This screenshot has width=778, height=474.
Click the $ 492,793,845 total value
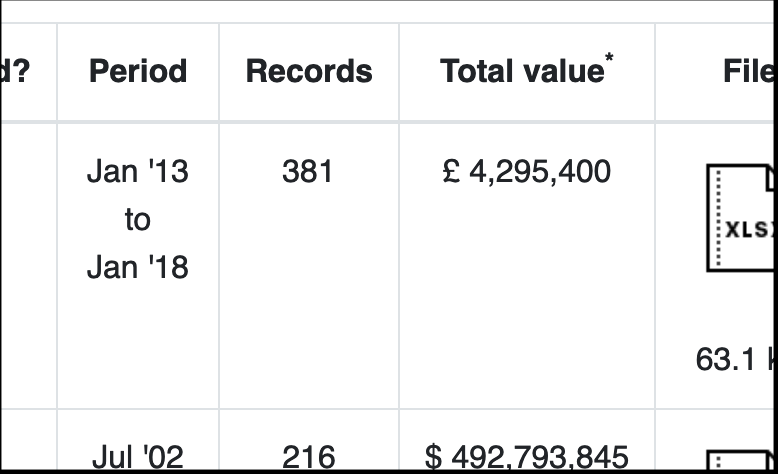click(x=526, y=457)
